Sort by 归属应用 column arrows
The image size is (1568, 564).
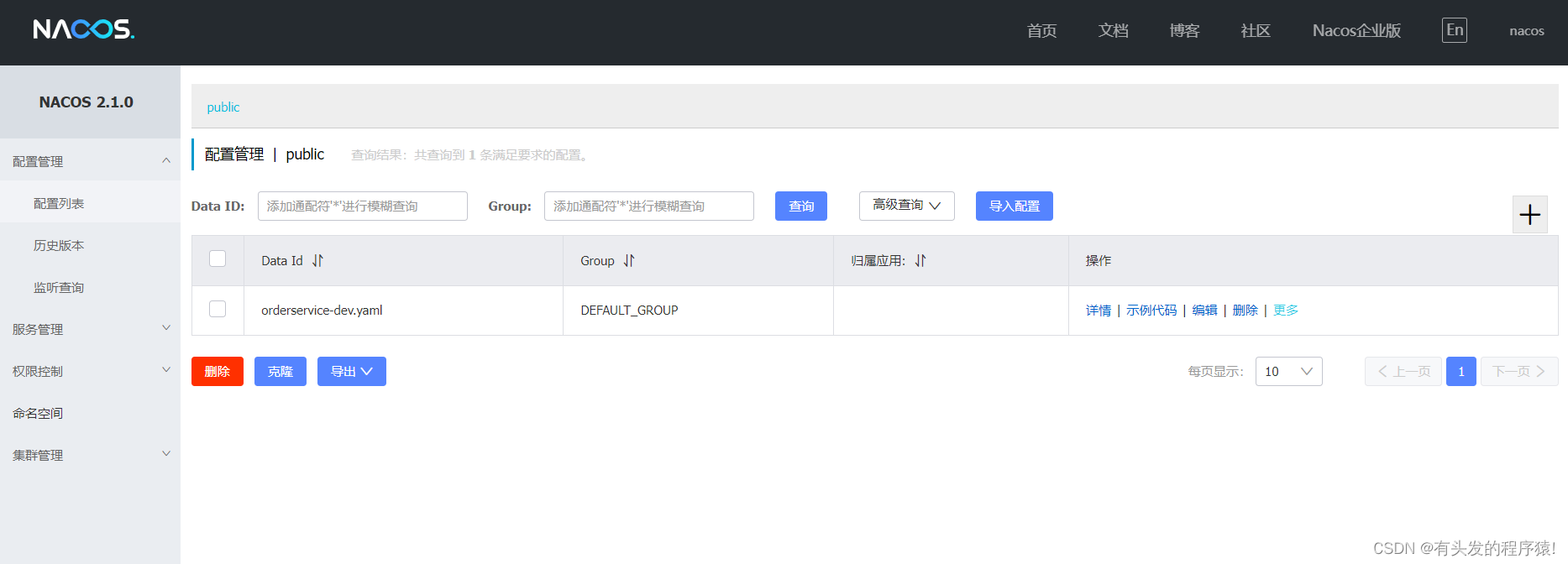pos(920,261)
